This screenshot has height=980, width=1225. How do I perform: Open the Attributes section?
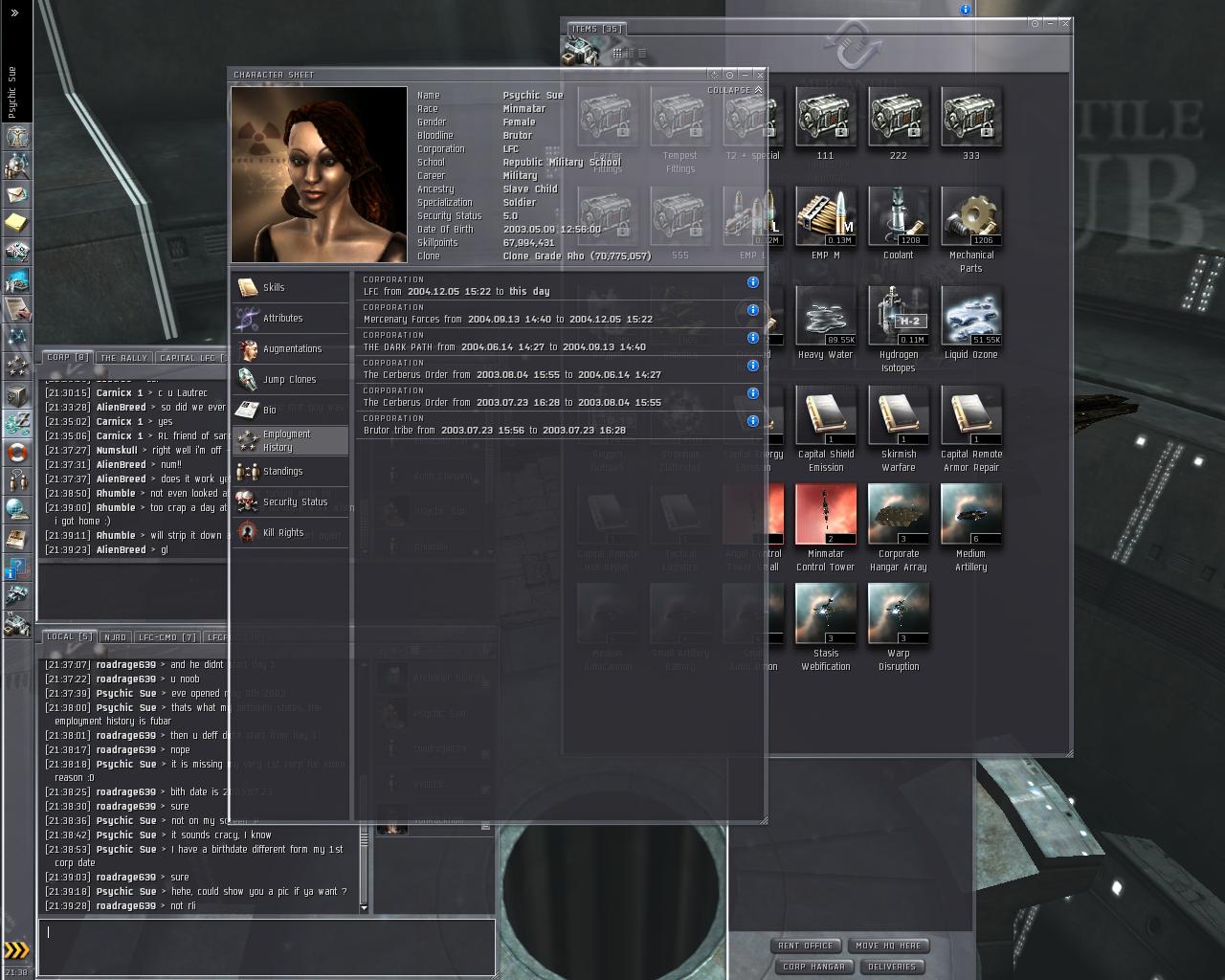pos(290,318)
